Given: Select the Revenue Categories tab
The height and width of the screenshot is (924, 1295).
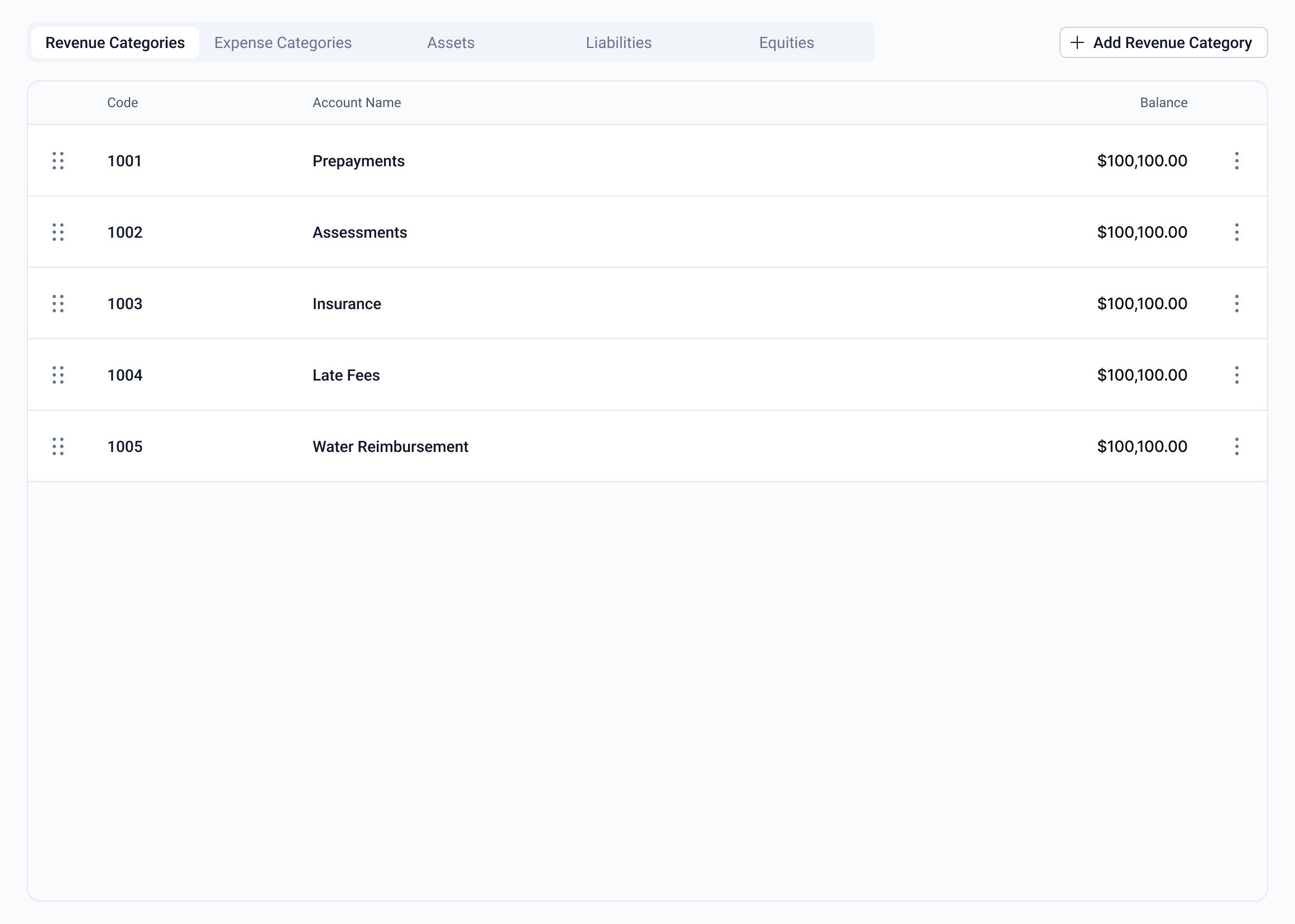Looking at the screenshot, I should pyautogui.click(x=115, y=42).
